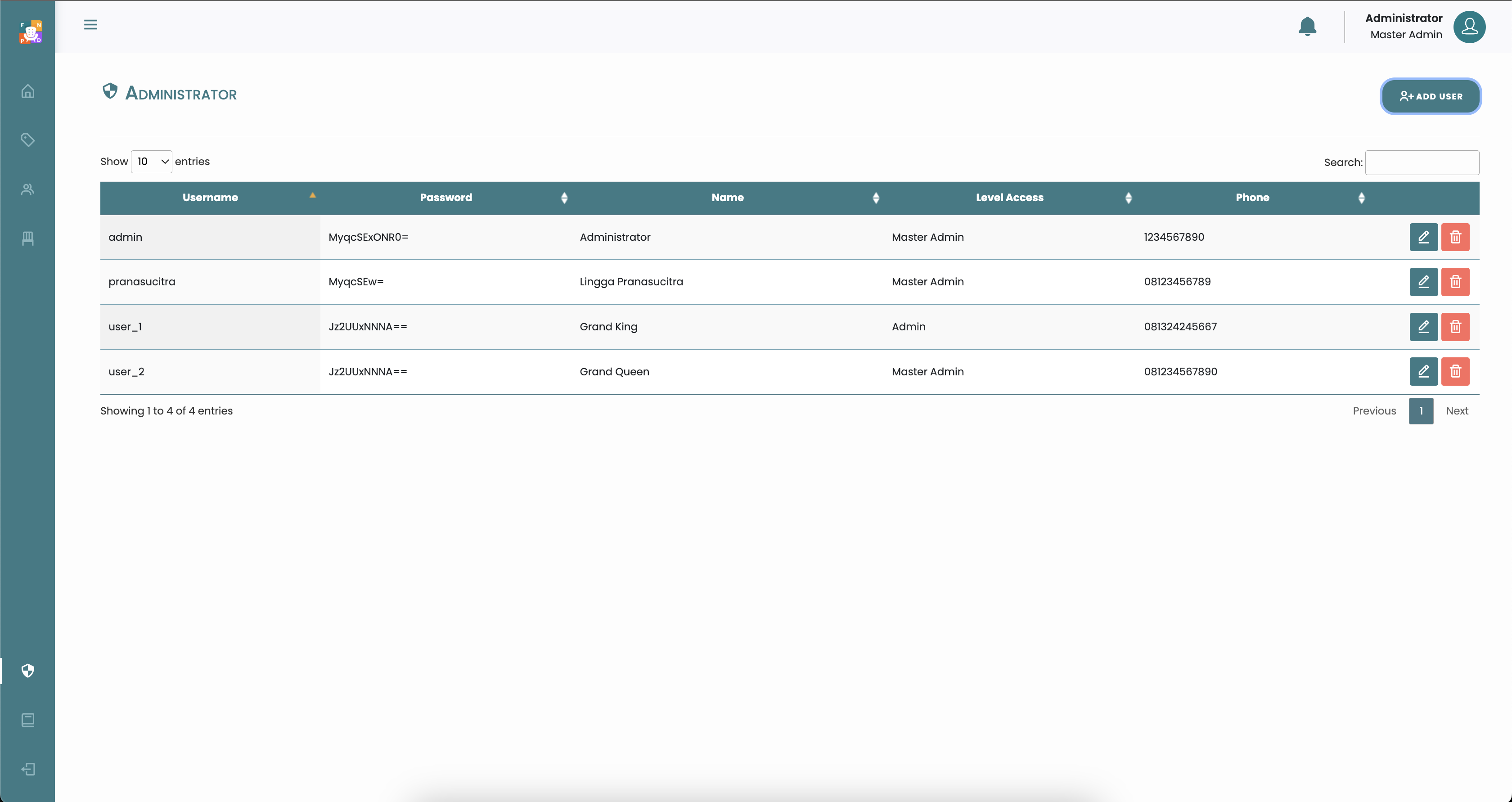Open the notifications bell
The image size is (1512, 802).
click(1307, 27)
